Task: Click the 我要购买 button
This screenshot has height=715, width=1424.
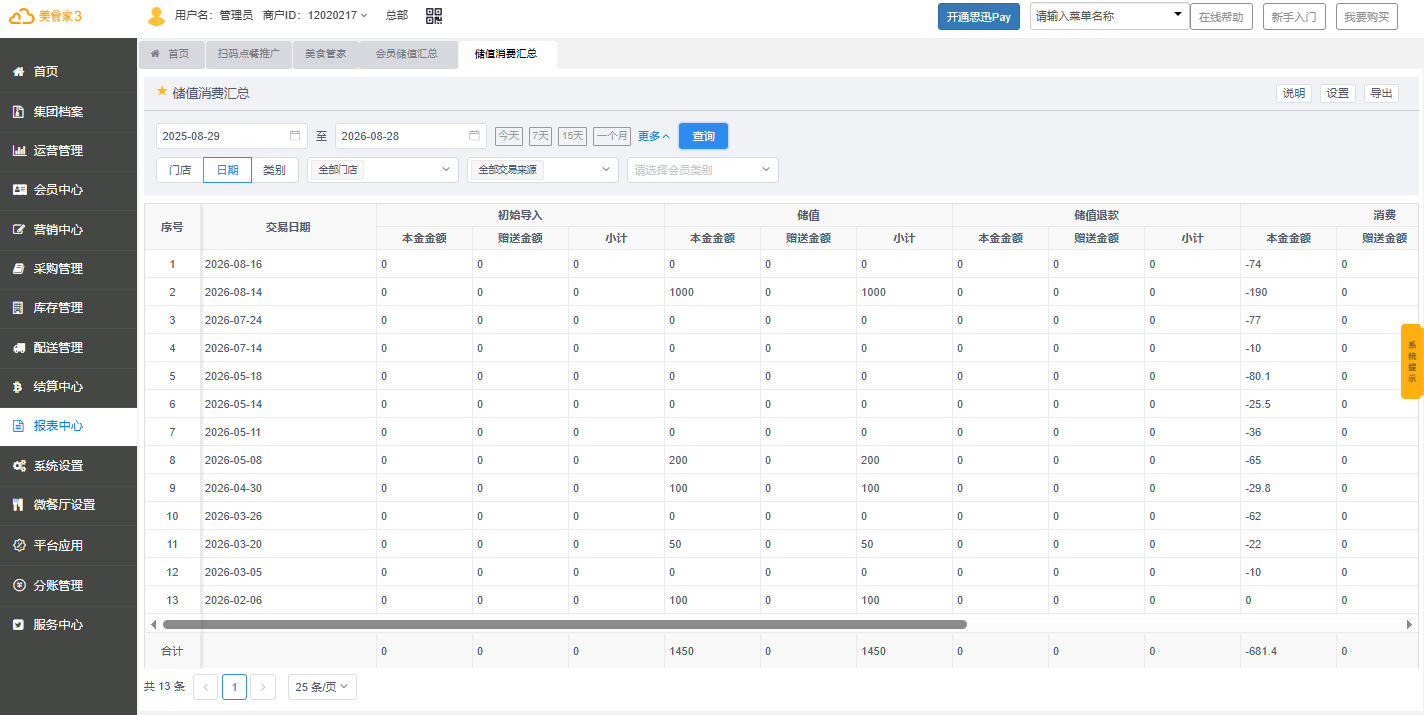Action: (x=1367, y=16)
